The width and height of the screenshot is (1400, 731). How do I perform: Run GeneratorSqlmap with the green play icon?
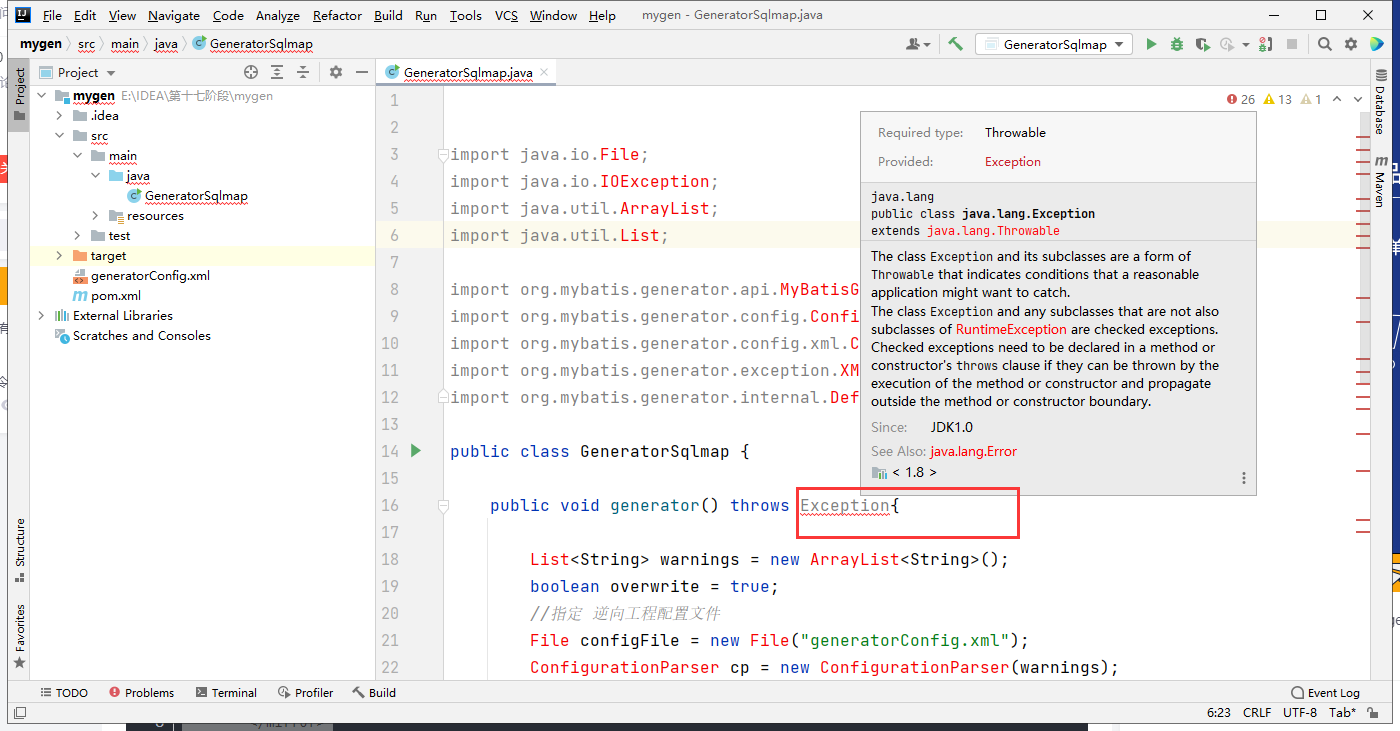point(1151,44)
